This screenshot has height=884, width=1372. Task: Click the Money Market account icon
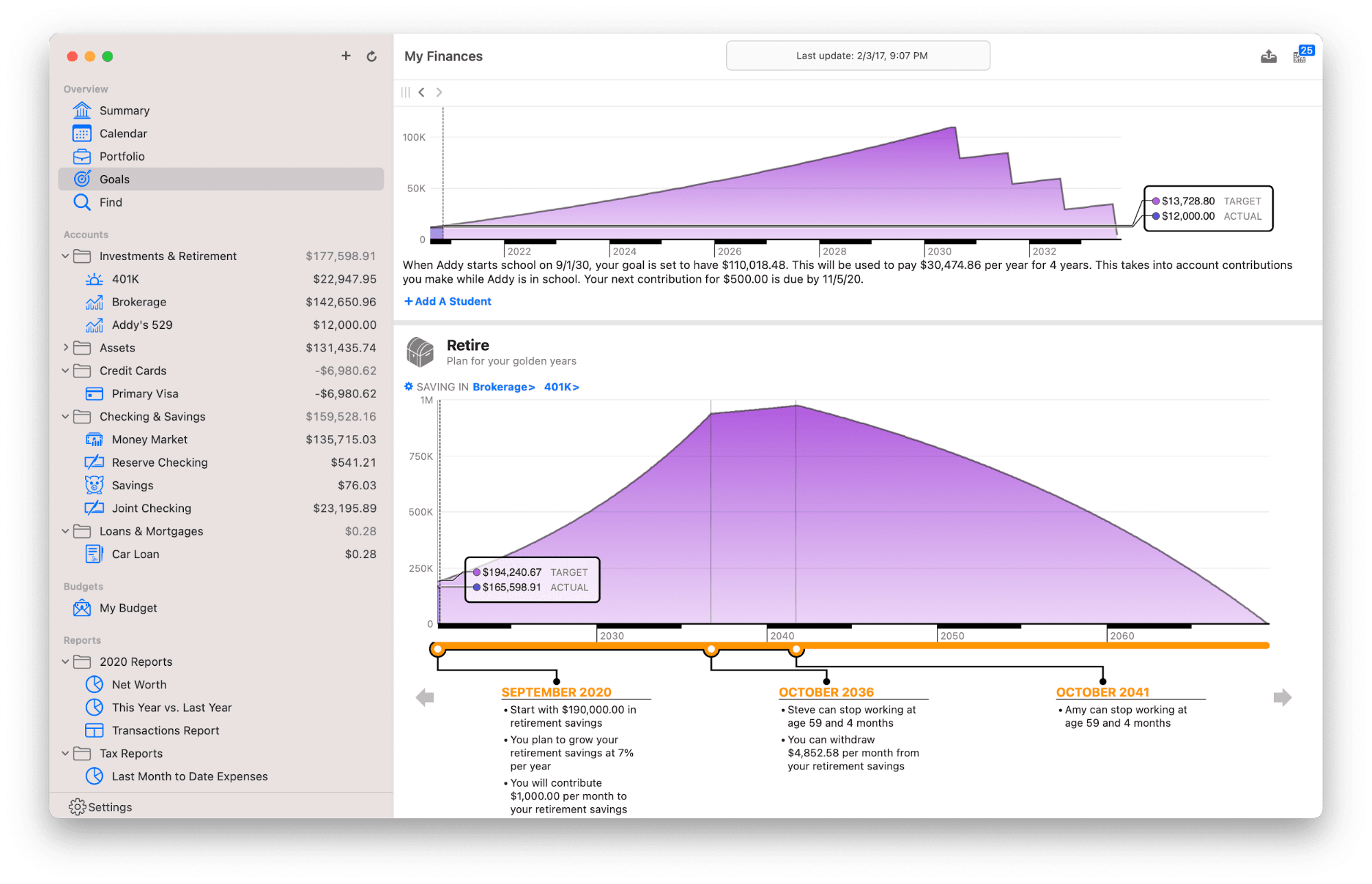[x=94, y=439]
